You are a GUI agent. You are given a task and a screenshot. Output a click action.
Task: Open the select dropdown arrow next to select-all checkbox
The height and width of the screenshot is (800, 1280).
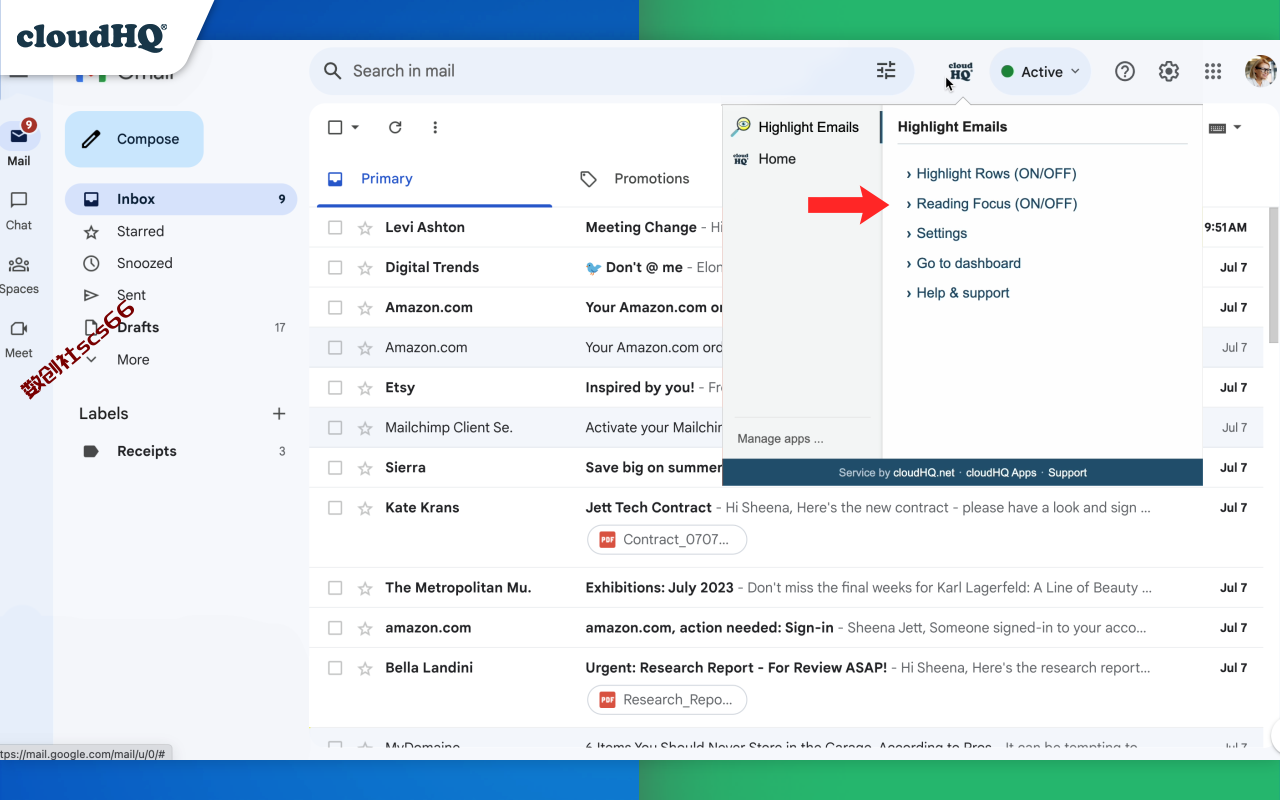click(355, 127)
